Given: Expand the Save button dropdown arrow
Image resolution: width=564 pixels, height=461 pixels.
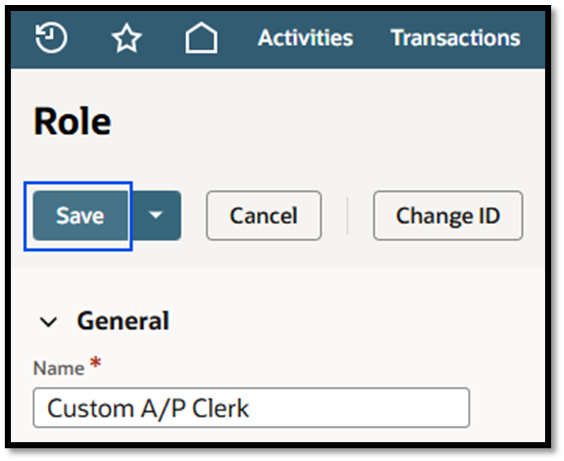Looking at the screenshot, I should pos(155,216).
